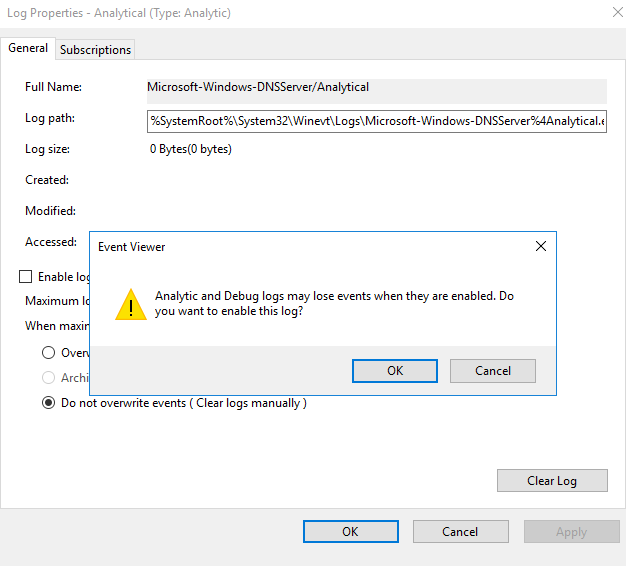626x566 pixels.
Task: Click the yellow warning triangle icon
Action: pos(131,305)
